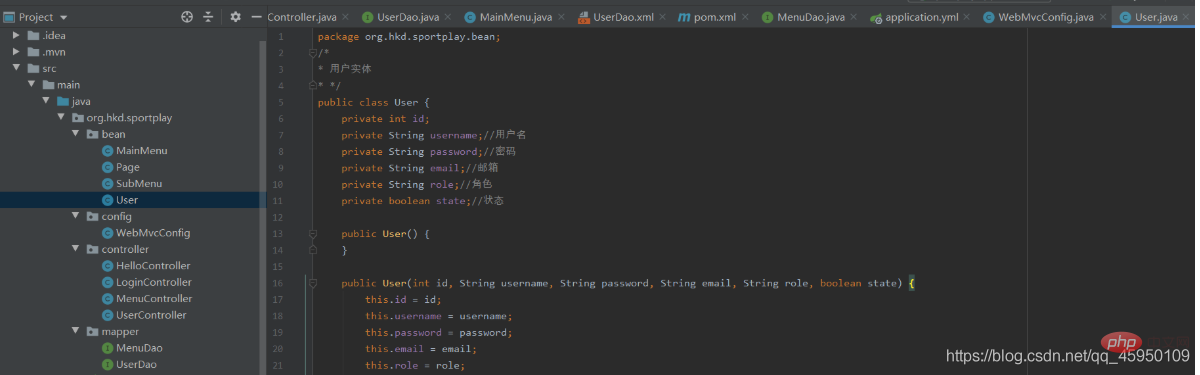Screen dimensions: 1200x375
Task: Open UserController class in tree
Action: (x=143, y=315)
